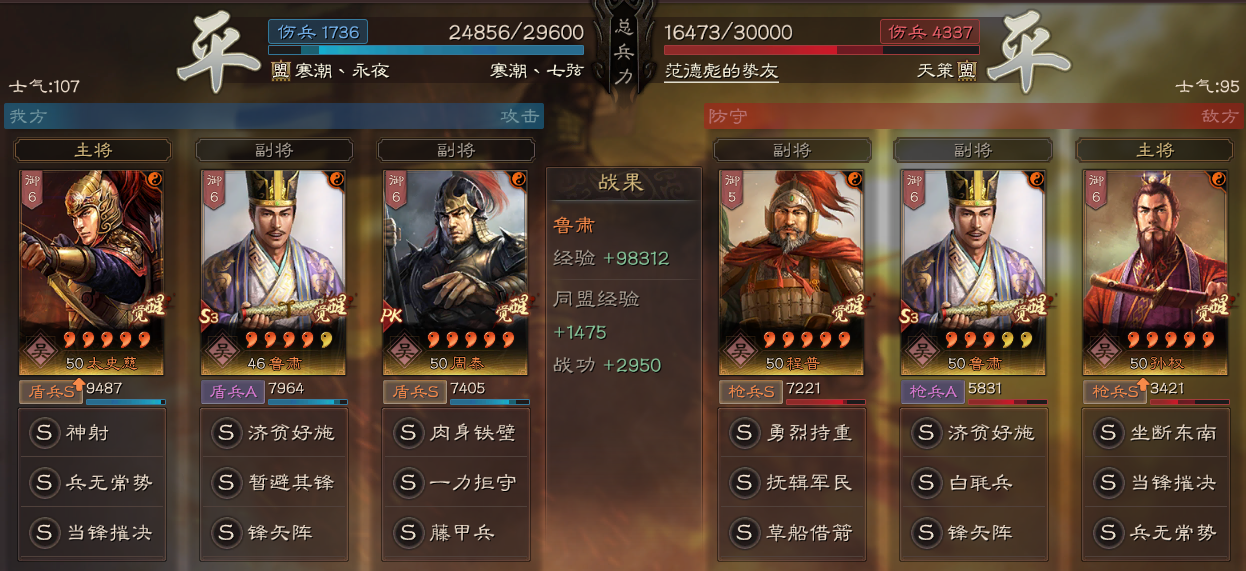This screenshot has width=1246, height=571.
Task: Select the 肉身铁壁 skill under 周泰
Action: 455,433
